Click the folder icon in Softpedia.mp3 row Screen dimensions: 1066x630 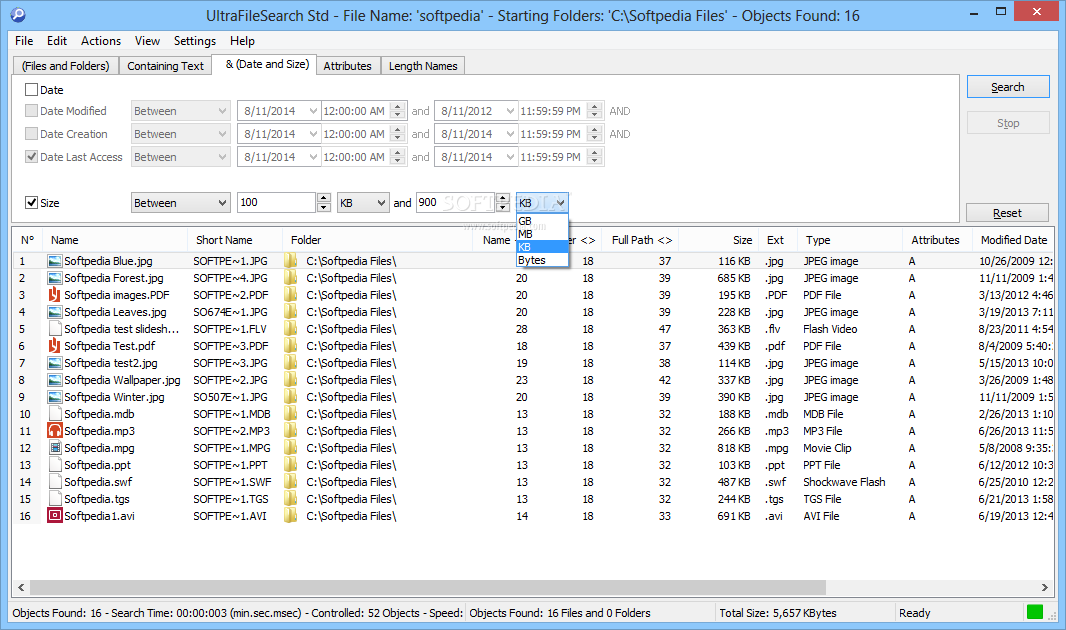pyautogui.click(x=291, y=431)
